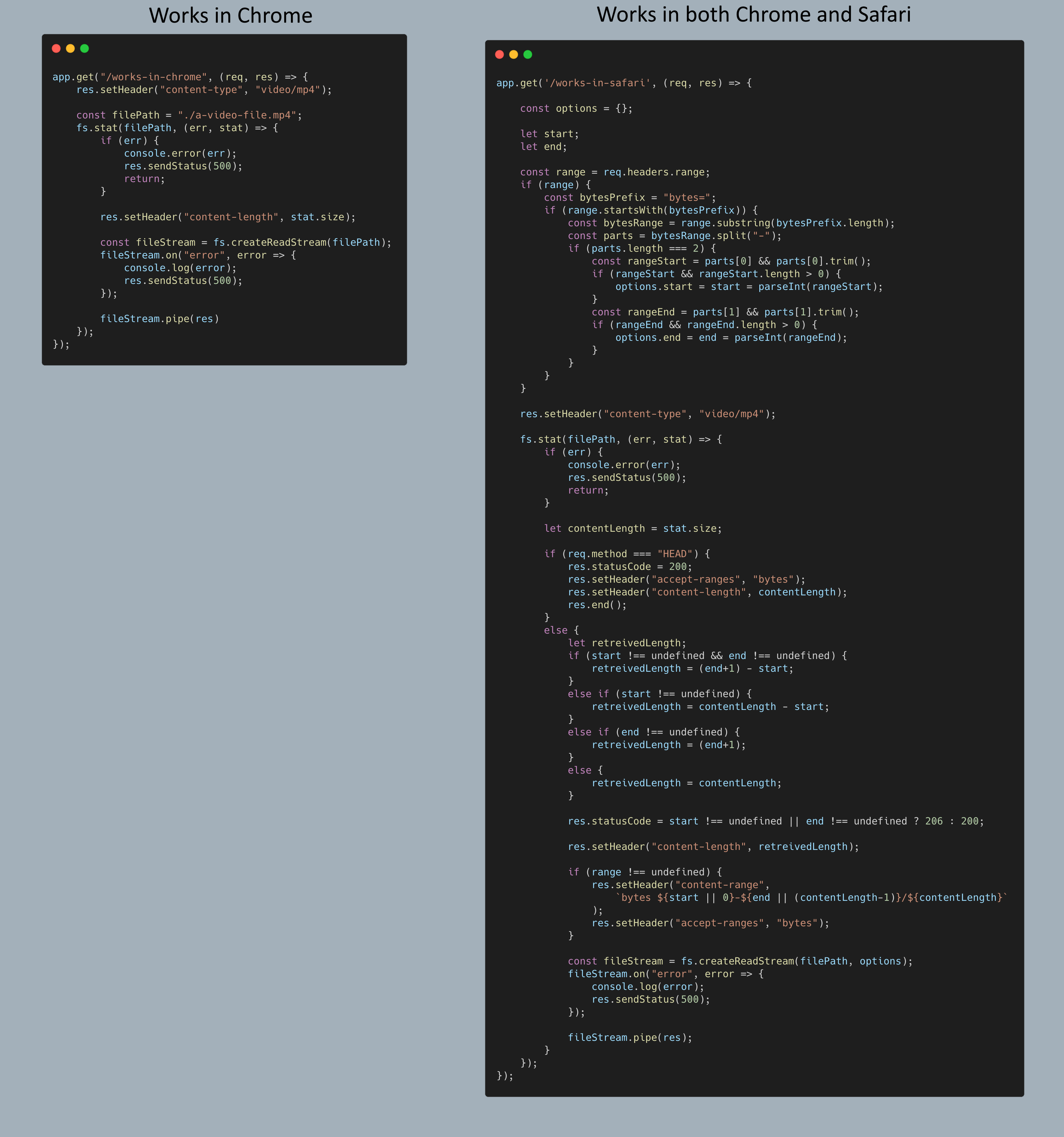This screenshot has width=1064, height=1137.
Task: Click "Works in both Chrome and Safari" heading
Action: [754, 14]
